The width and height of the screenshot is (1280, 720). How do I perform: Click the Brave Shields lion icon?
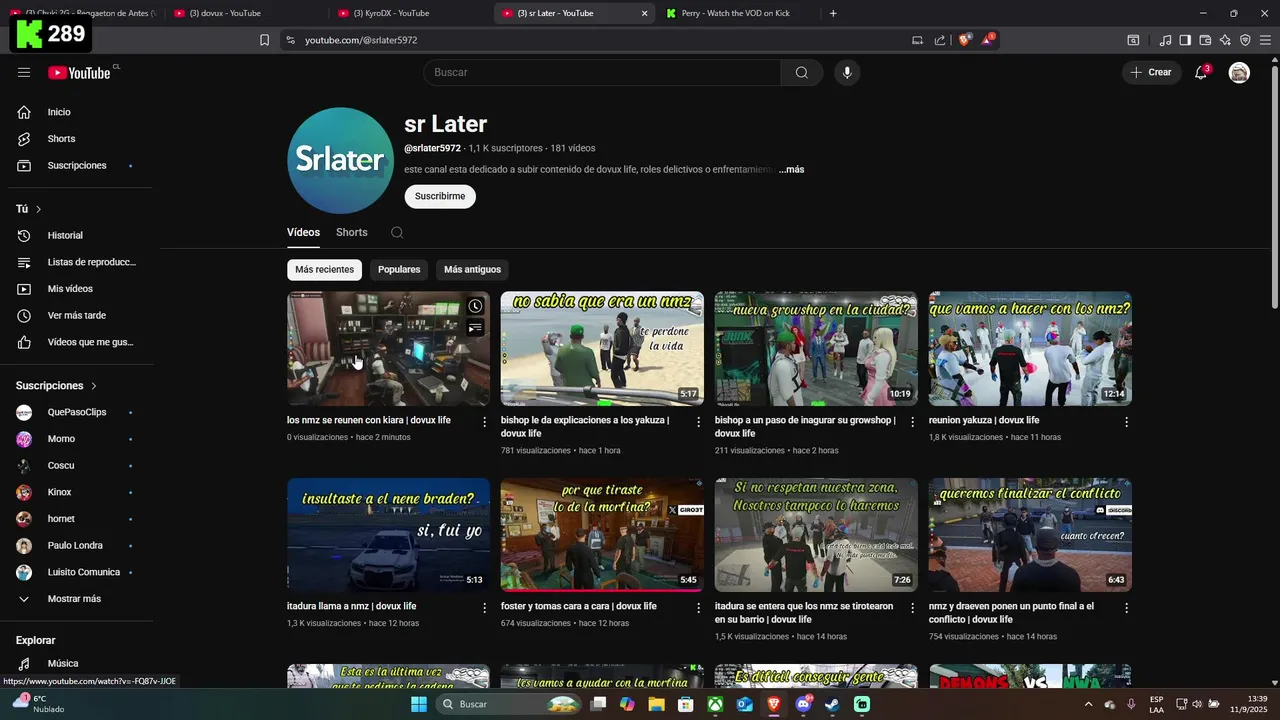(964, 40)
